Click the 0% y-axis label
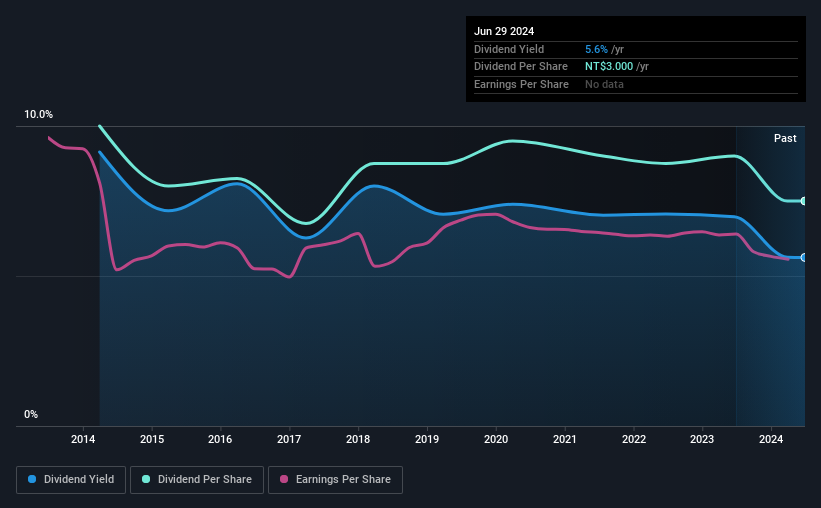Screen dimensions: 821x508 (31, 414)
